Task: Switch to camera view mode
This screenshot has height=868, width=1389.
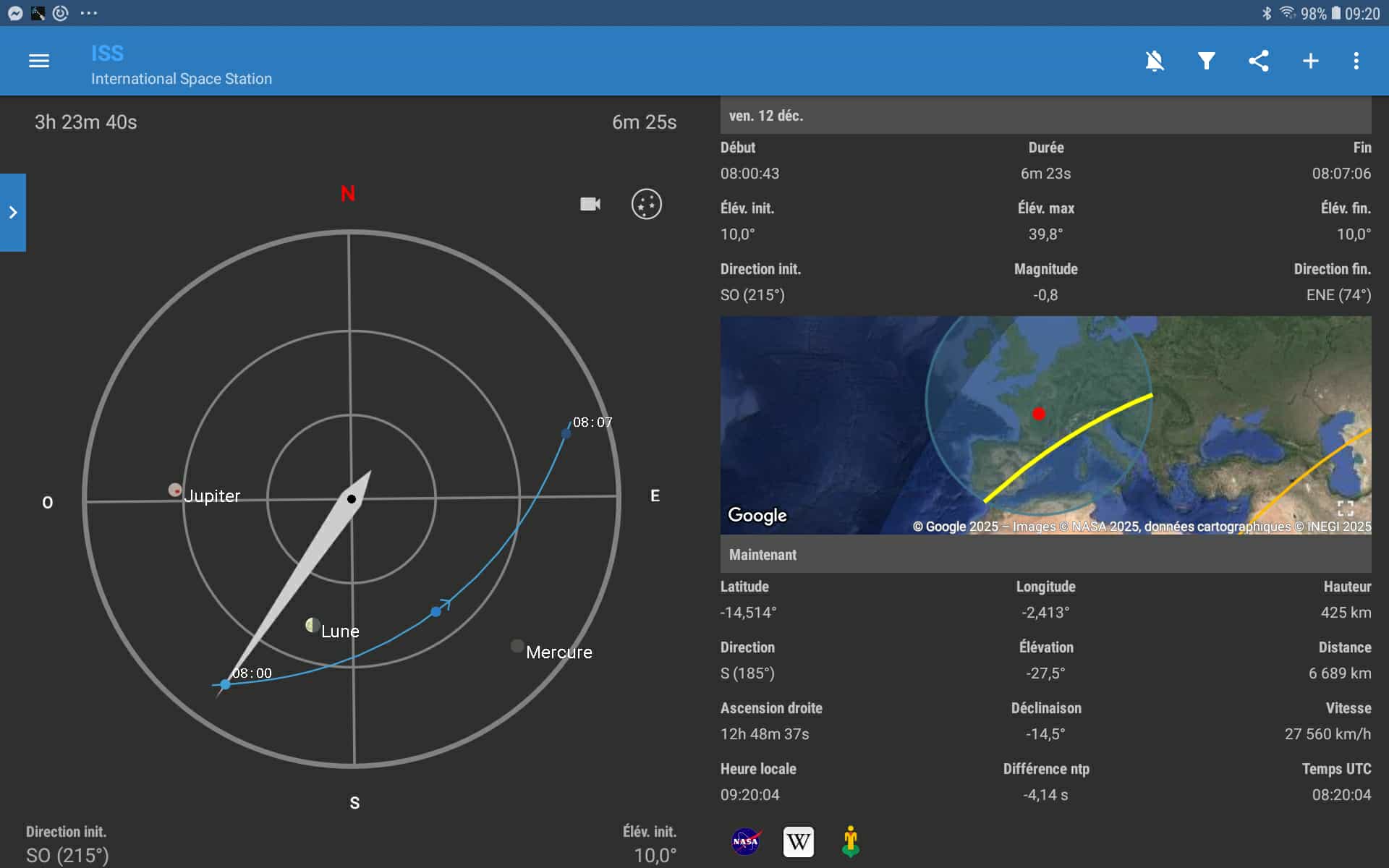Action: point(590,204)
